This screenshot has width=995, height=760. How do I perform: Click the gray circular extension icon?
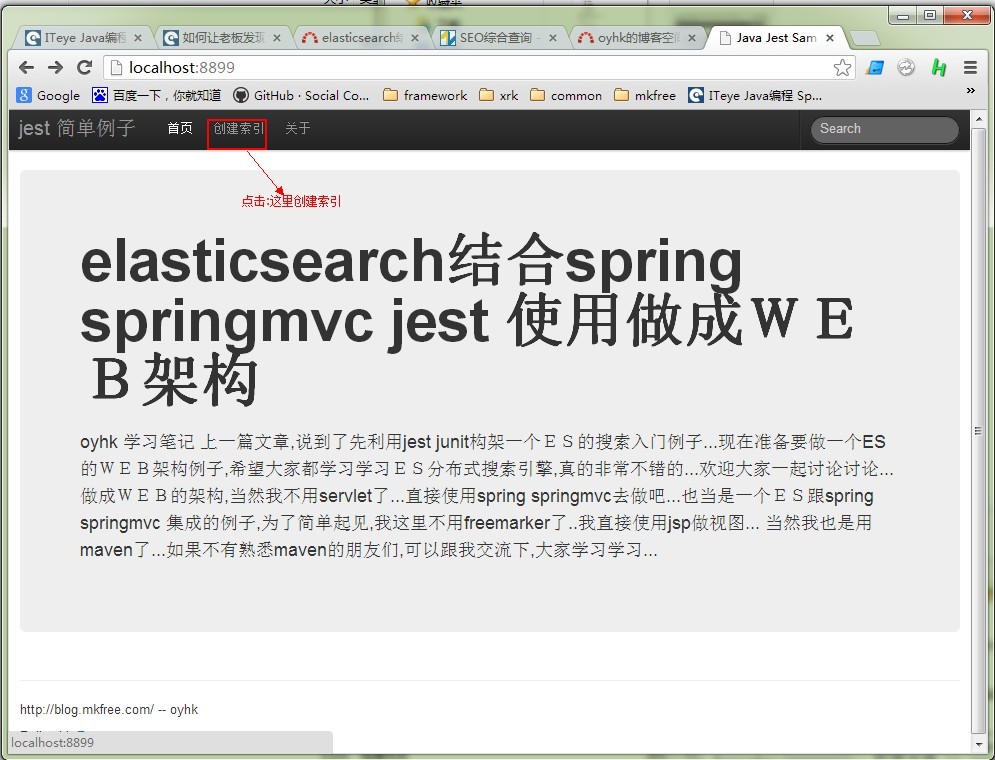pos(906,67)
